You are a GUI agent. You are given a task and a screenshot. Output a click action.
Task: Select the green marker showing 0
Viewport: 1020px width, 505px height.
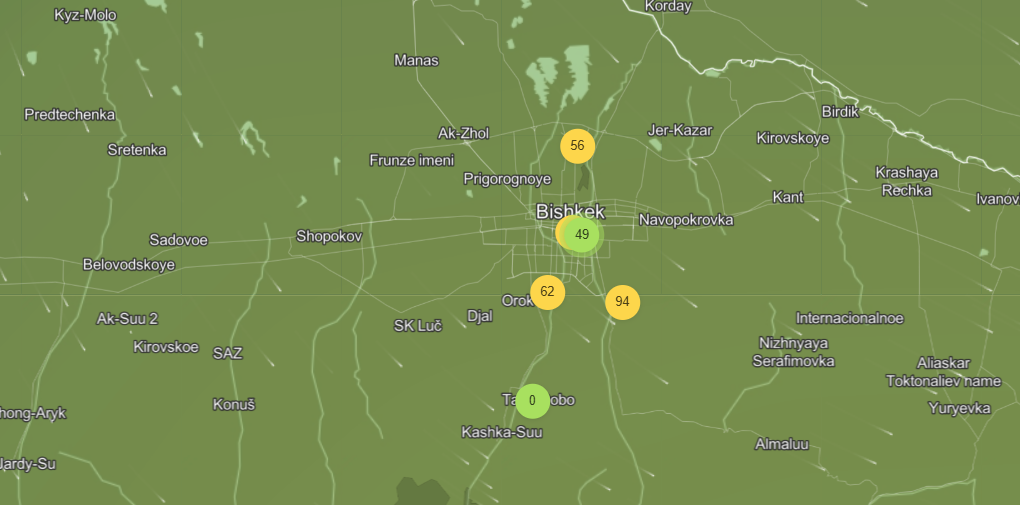[x=532, y=401]
